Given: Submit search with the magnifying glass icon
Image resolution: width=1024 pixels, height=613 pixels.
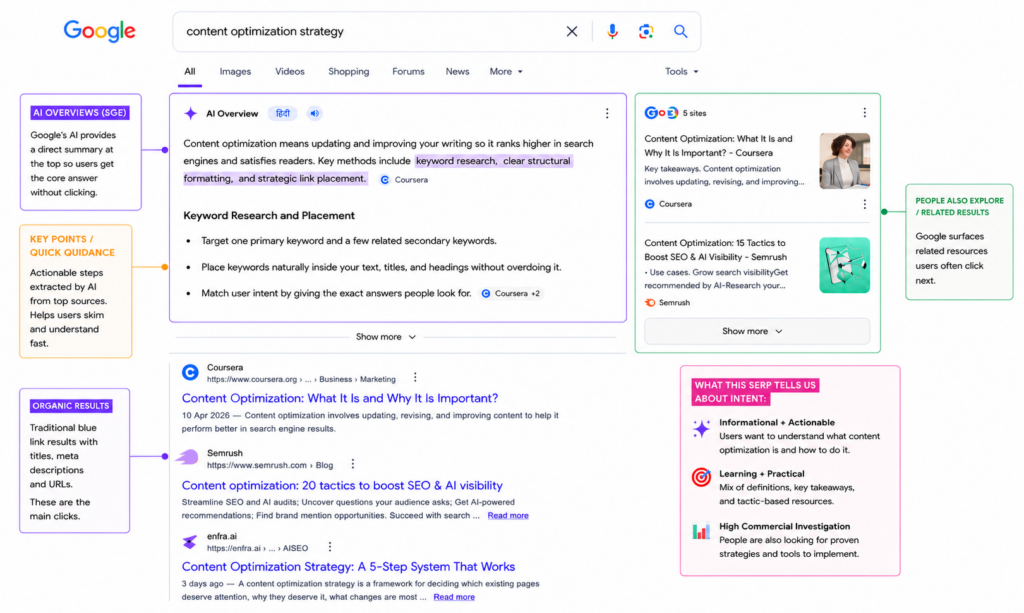Looking at the screenshot, I should [x=680, y=31].
